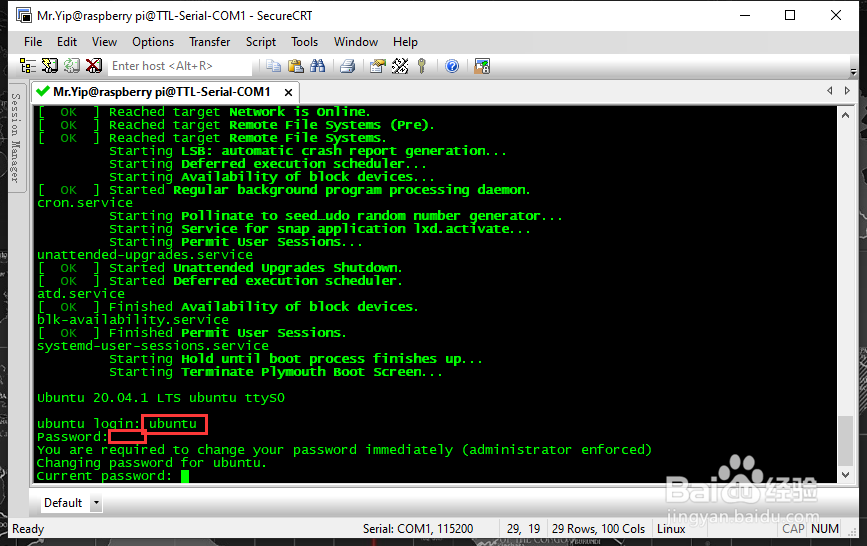Click the Disconnect red X toolbar icon
Screen dimensions: 867x546
[94, 66]
